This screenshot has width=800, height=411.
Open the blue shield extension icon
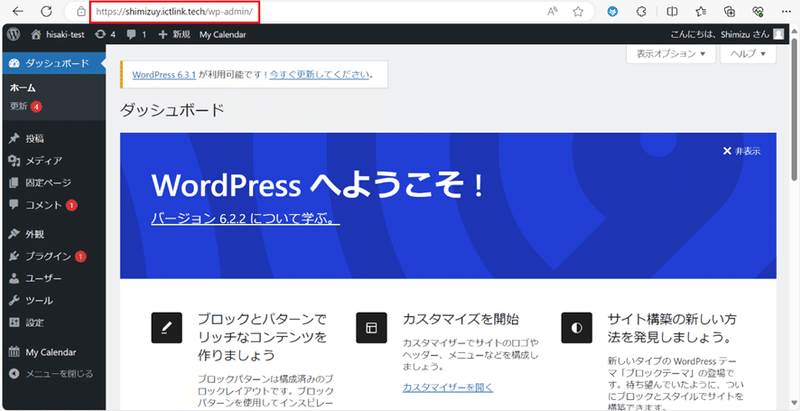point(613,11)
